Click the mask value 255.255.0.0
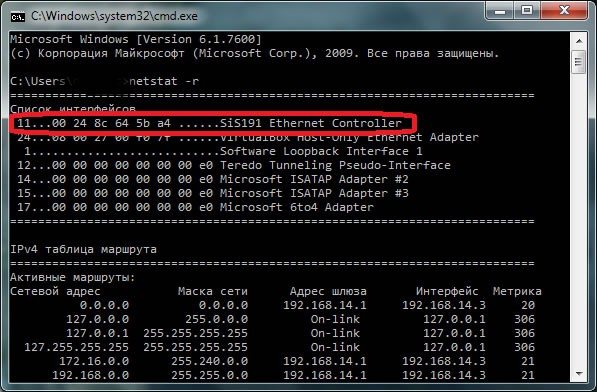Screen dimensions: 597x392 point(209,375)
